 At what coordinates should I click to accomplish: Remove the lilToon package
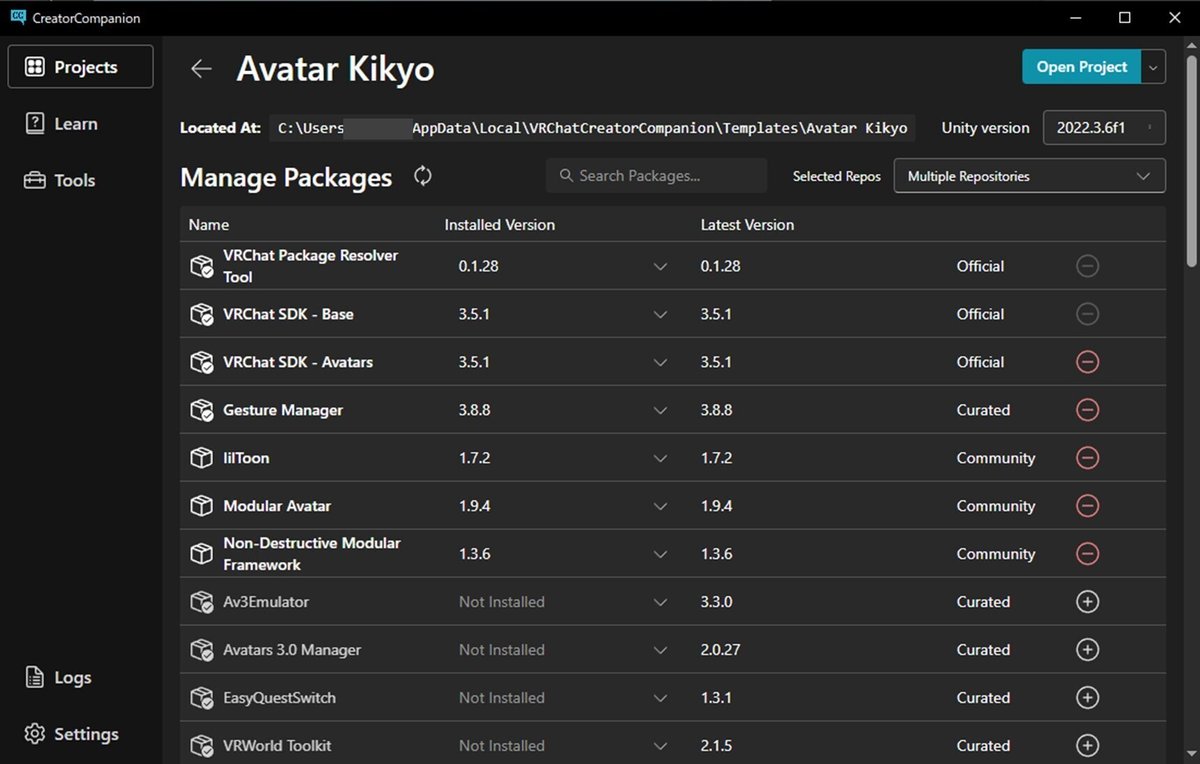pyautogui.click(x=1087, y=458)
